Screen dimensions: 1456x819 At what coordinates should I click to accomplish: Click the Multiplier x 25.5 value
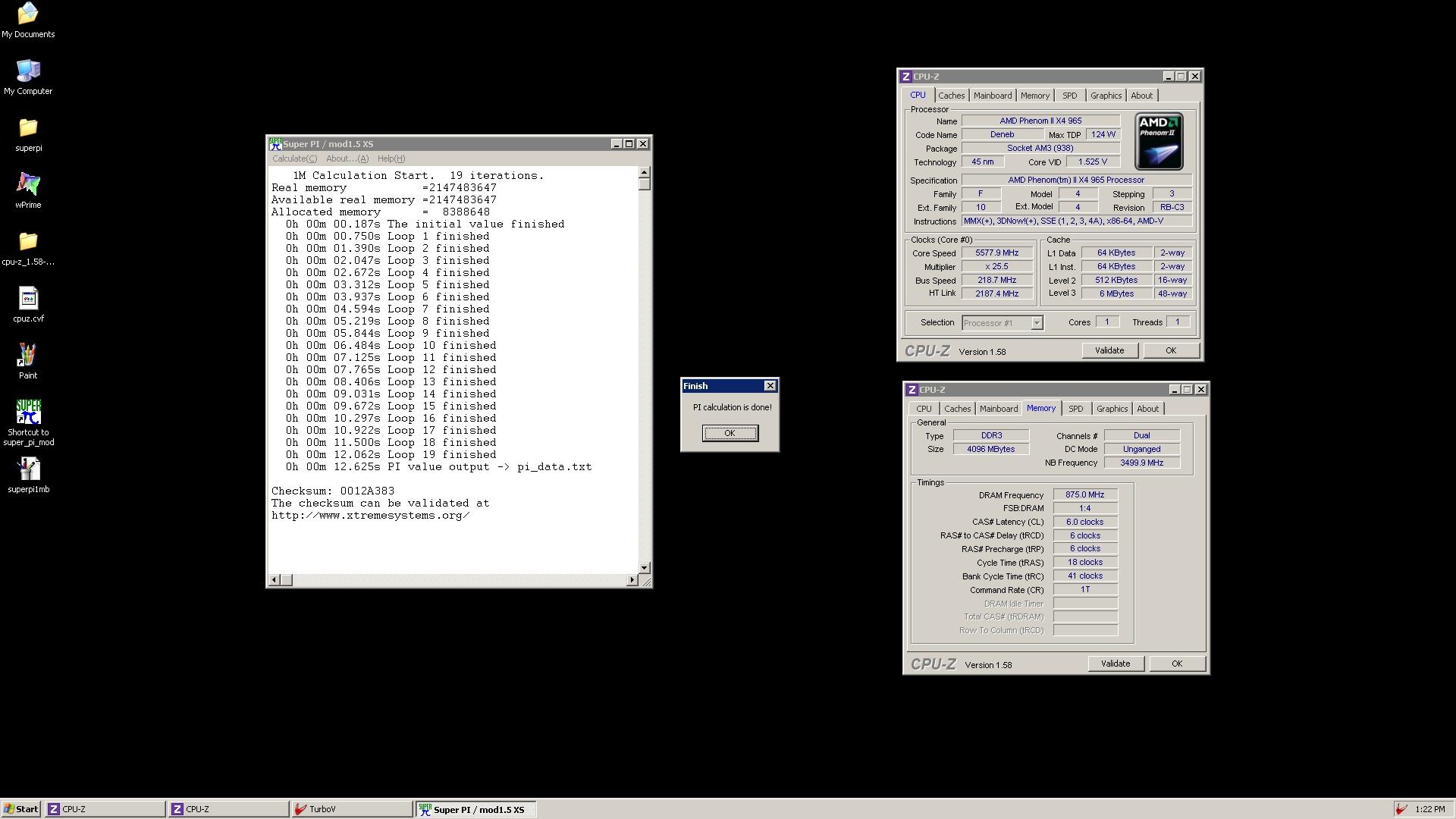(997, 267)
